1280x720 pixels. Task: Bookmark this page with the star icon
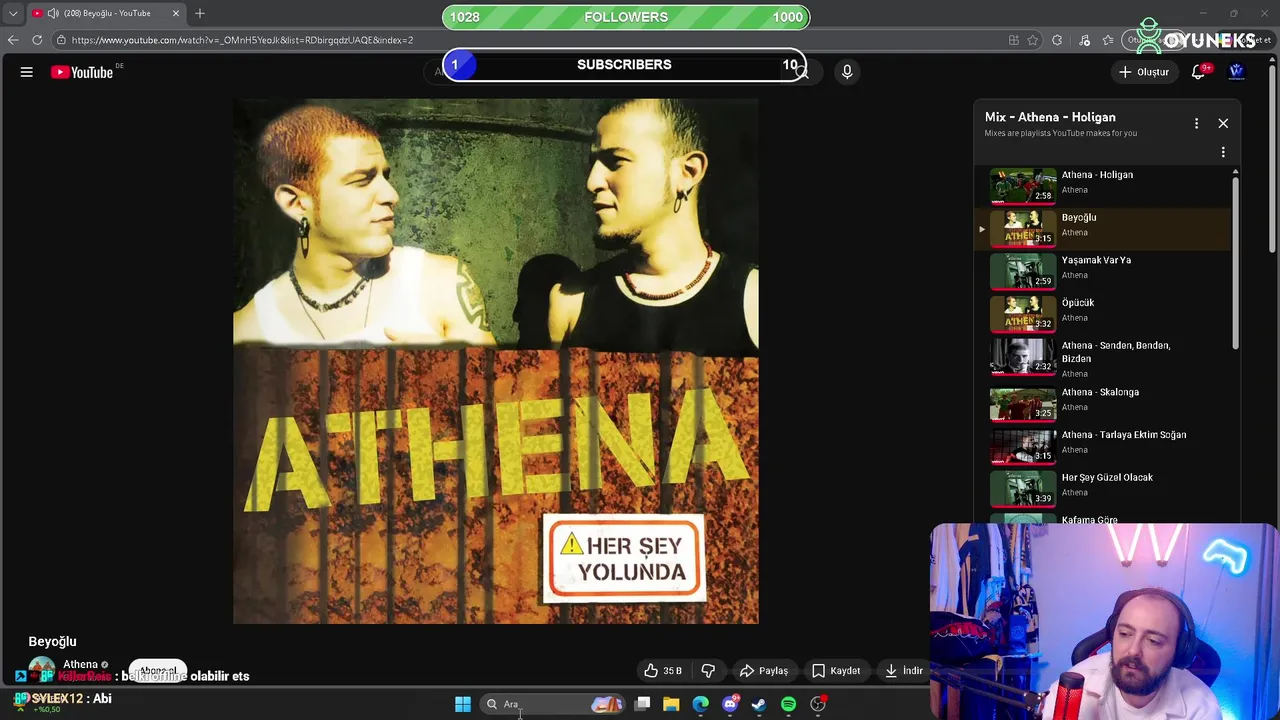point(1033,40)
